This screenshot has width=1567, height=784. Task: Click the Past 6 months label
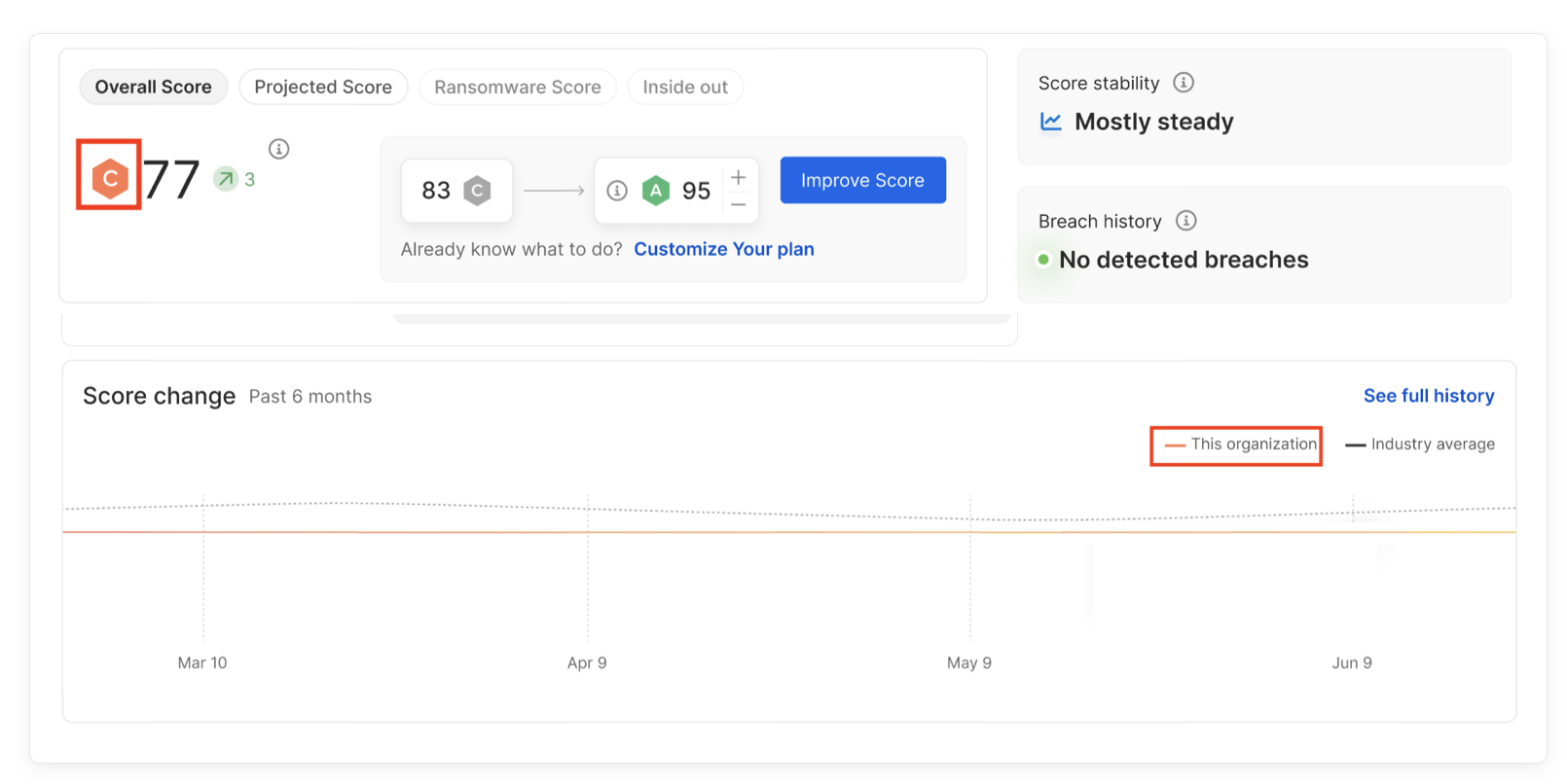pyautogui.click(x=310, y=397)
